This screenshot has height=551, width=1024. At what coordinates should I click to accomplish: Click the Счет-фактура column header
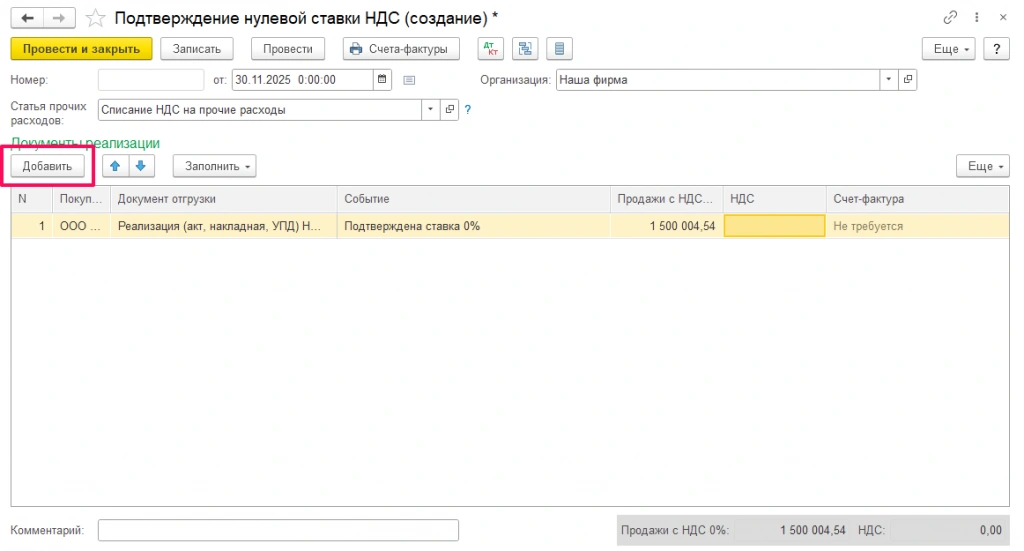[918, 199]
